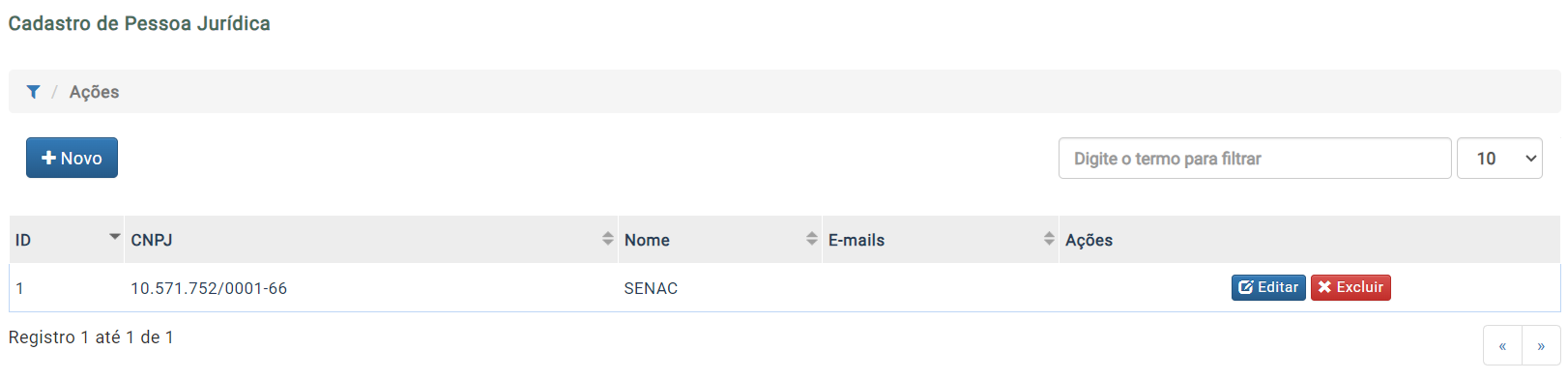The height and width of the screenshot is (380, 1568).
Task: Click the Nome column header
Action: coord(720,240)
